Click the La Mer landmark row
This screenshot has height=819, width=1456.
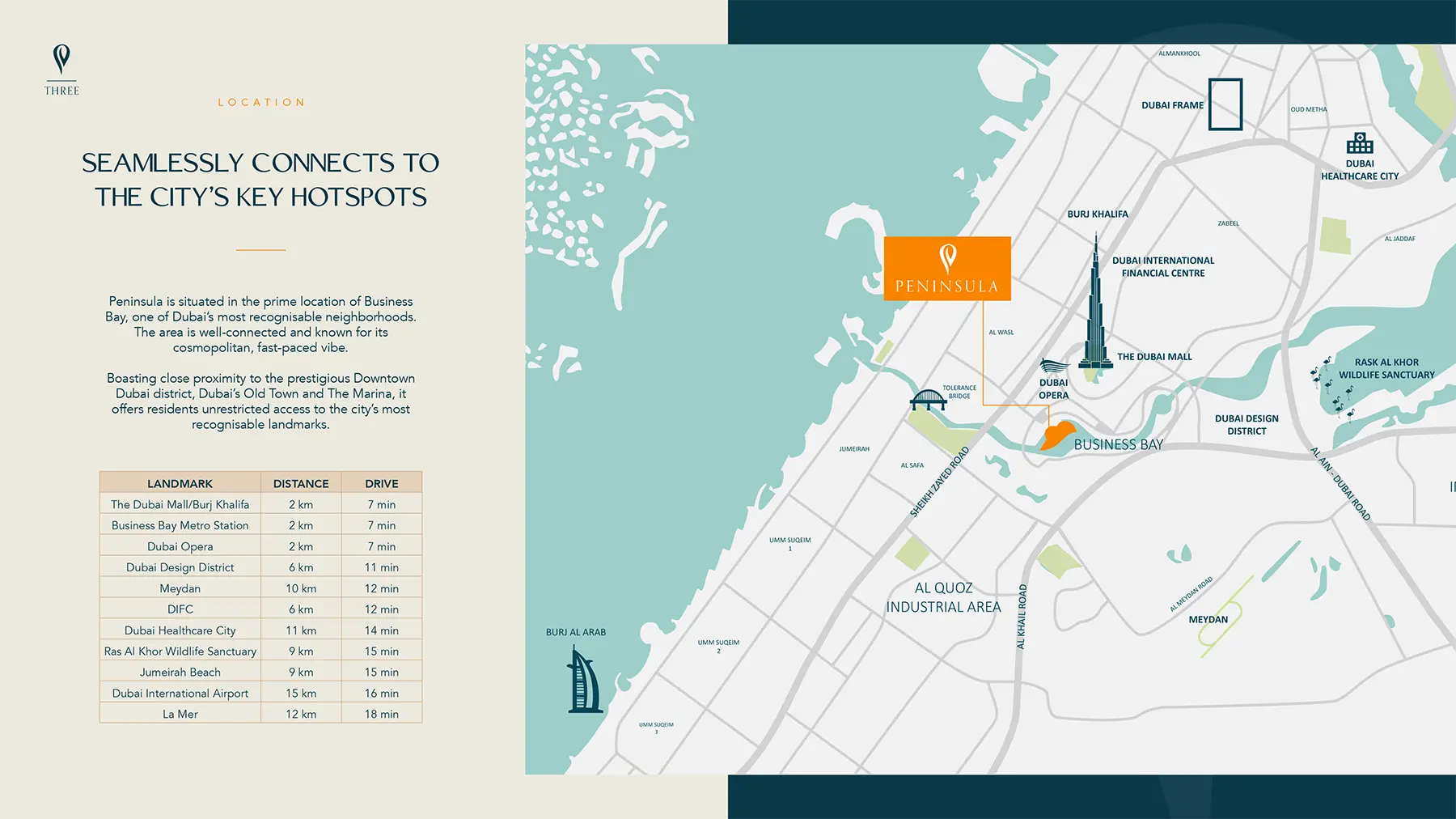[x=180, y=715]
